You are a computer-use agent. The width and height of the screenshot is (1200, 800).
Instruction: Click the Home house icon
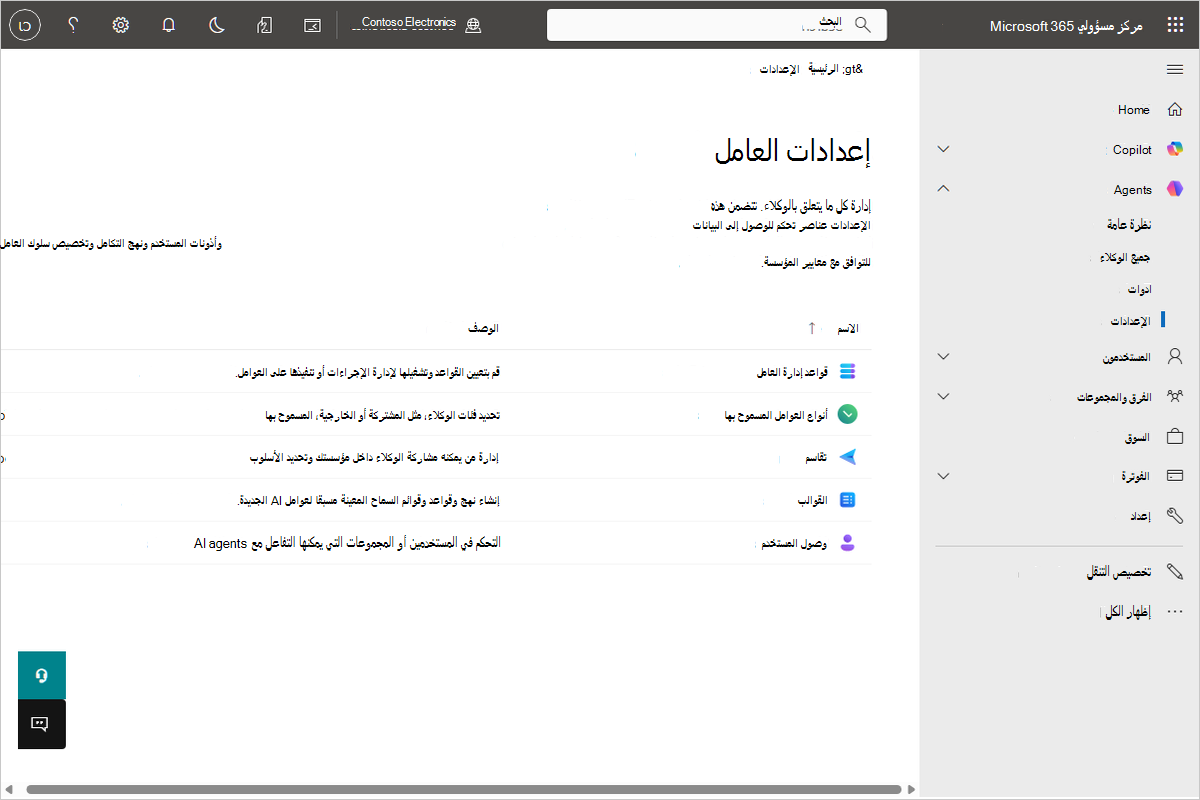(x=1175, y=110)
